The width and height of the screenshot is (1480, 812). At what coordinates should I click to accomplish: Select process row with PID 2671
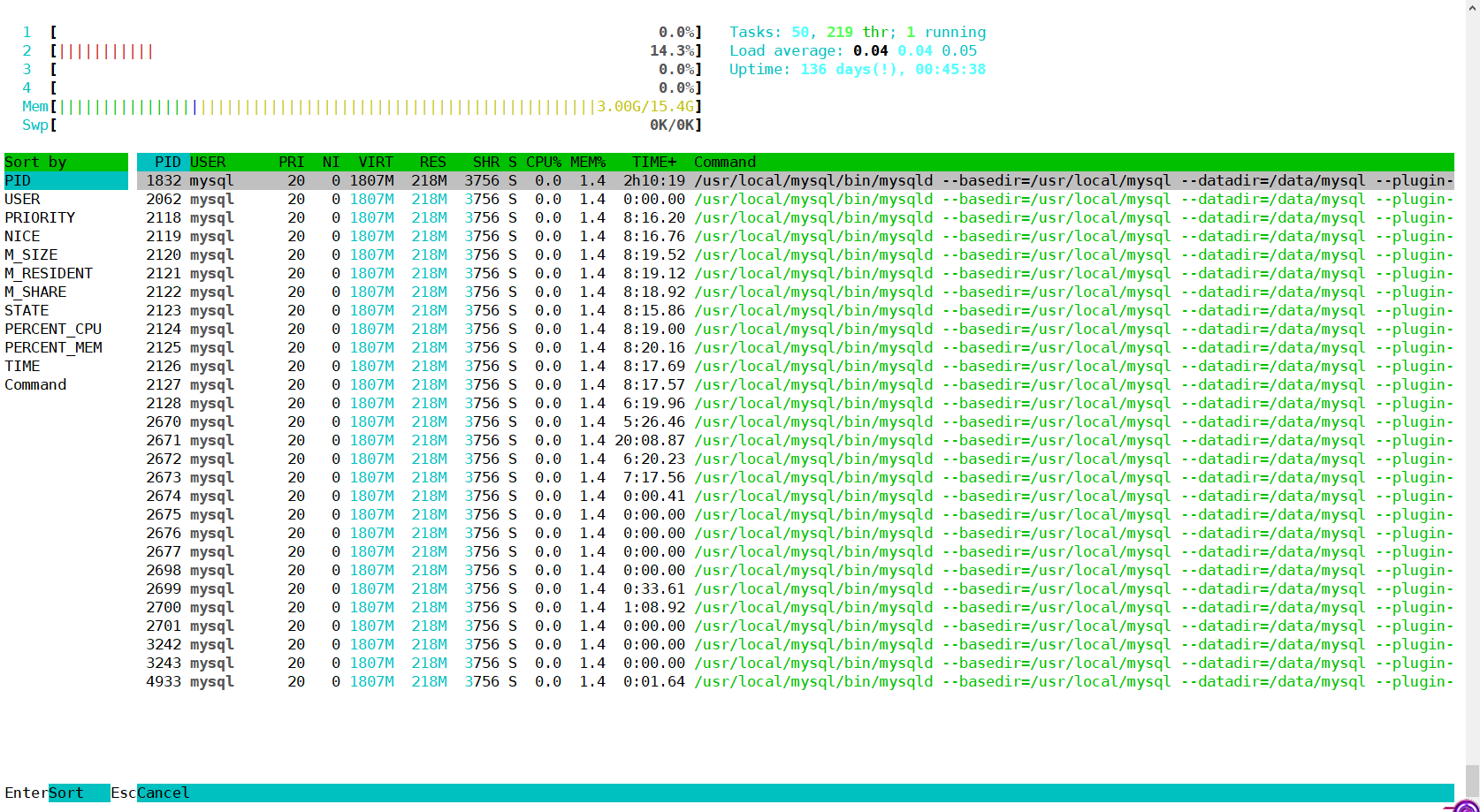[x=796, y=440]
